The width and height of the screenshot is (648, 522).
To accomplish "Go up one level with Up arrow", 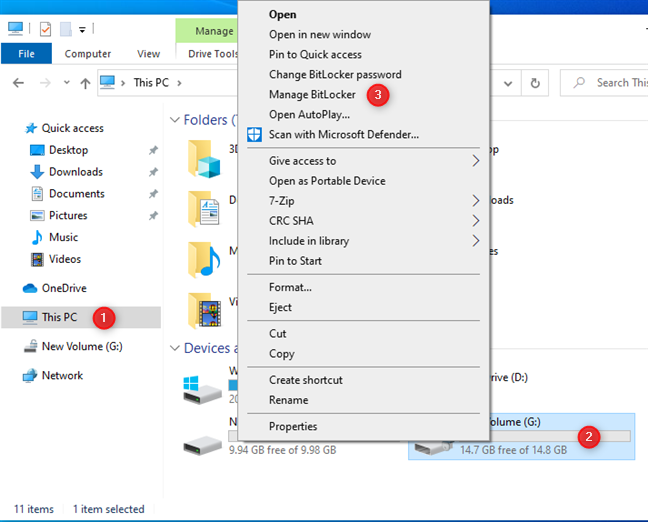I will [85, 83].
